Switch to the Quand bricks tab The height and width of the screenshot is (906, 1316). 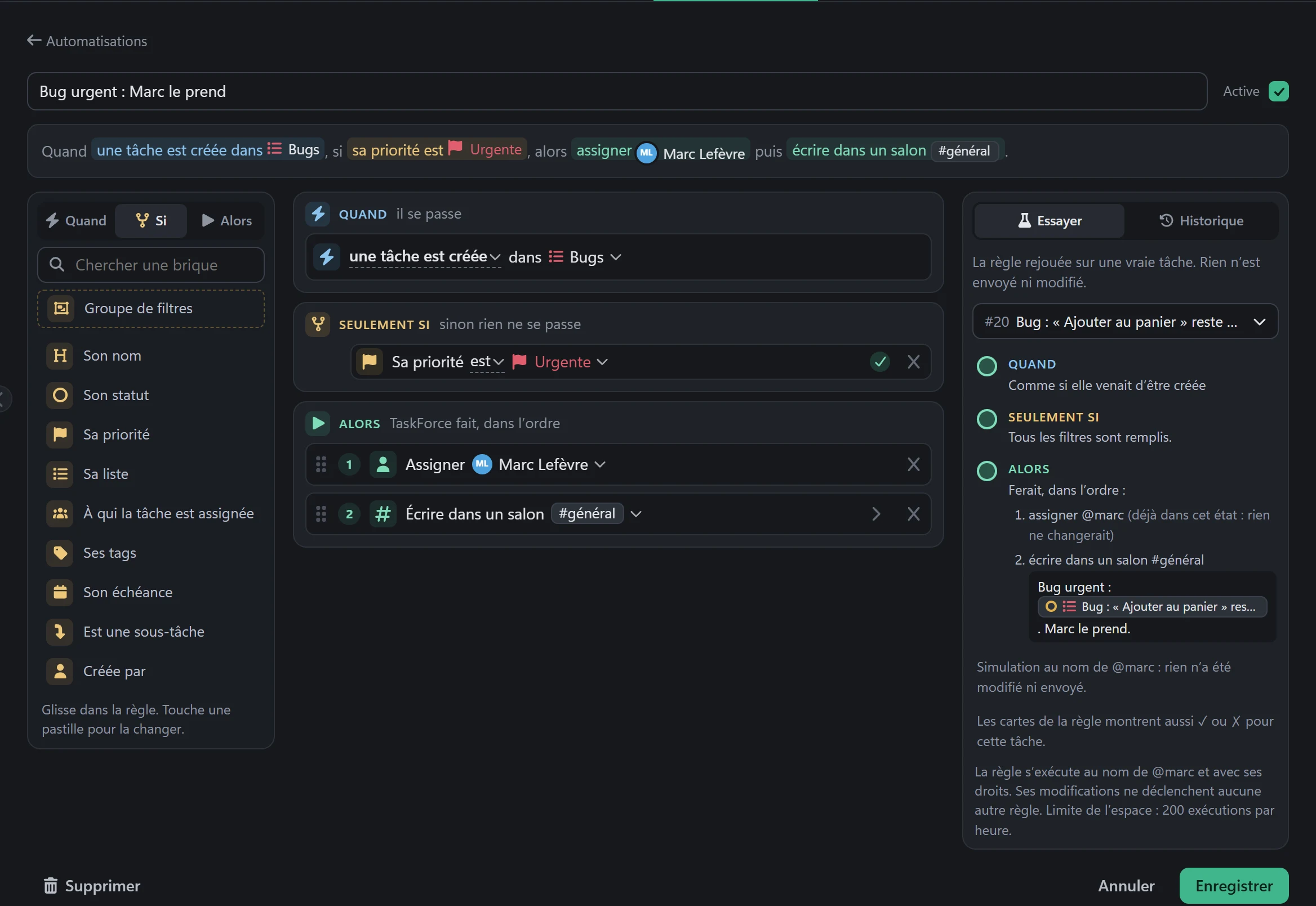(x=77, y=221)
